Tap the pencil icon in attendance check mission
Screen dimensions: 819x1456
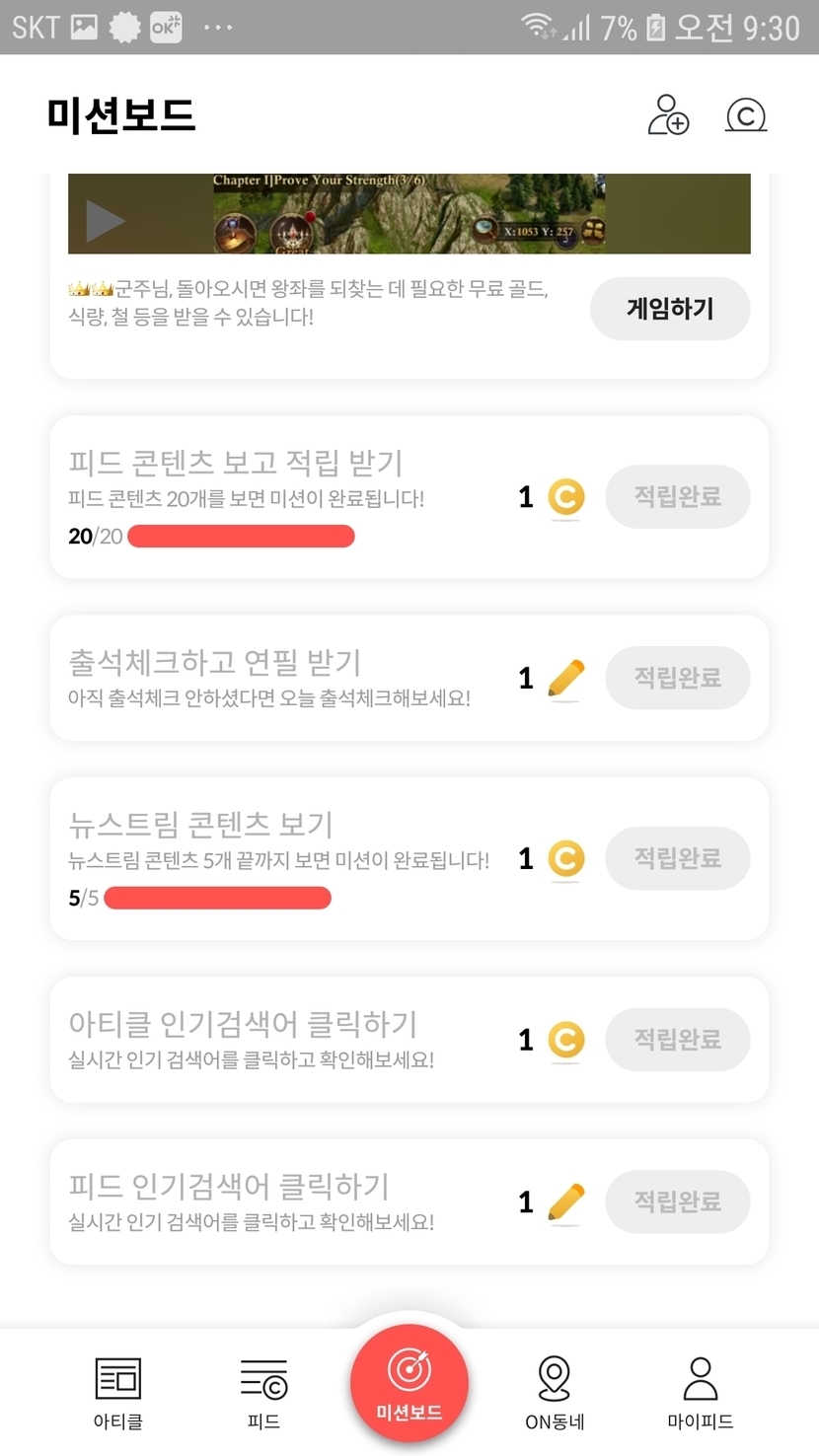click(565, 679)
